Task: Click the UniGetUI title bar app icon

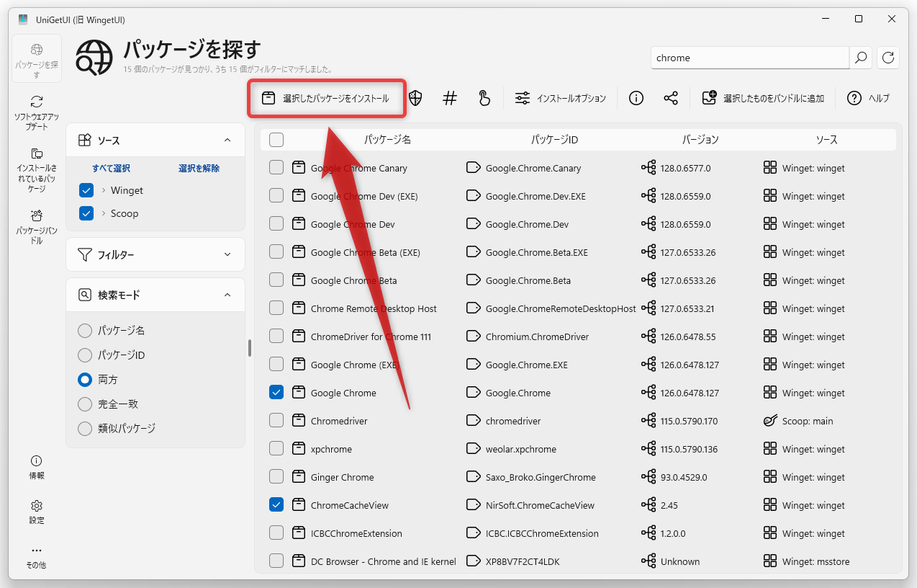Action: coord(23,19)
